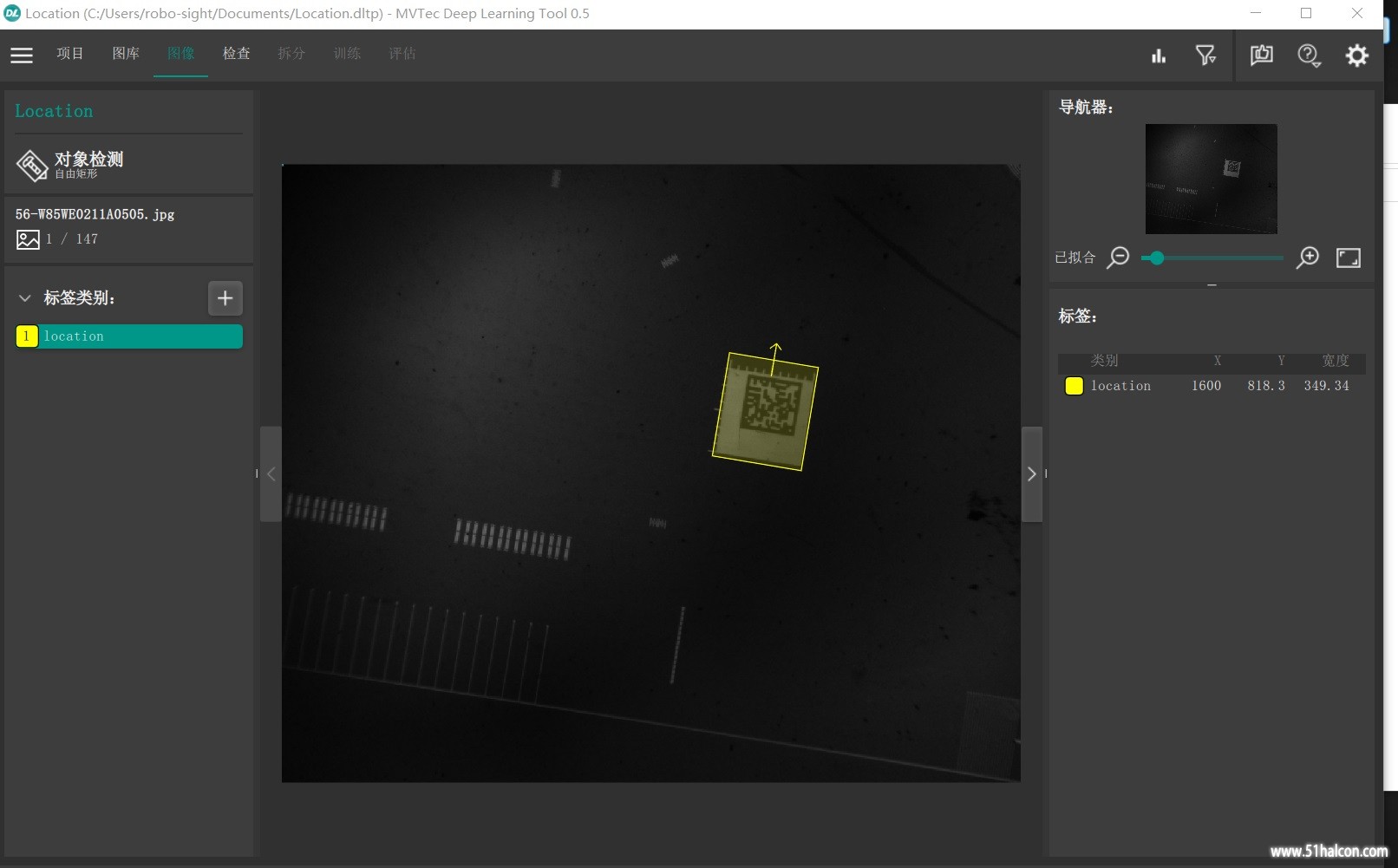Image resolution: width=1398 pixels, height=868 pixels.
Task: Click the width value 349.34
Action: (1326, 386)
